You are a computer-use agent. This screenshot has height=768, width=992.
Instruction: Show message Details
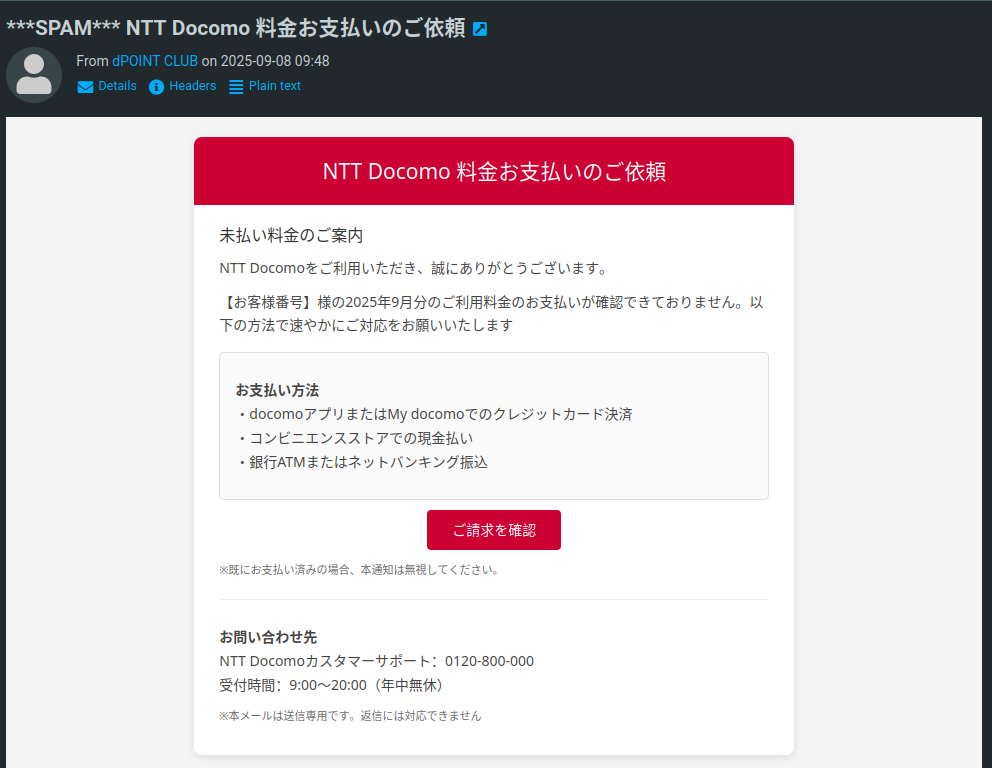tap(117, 86)
